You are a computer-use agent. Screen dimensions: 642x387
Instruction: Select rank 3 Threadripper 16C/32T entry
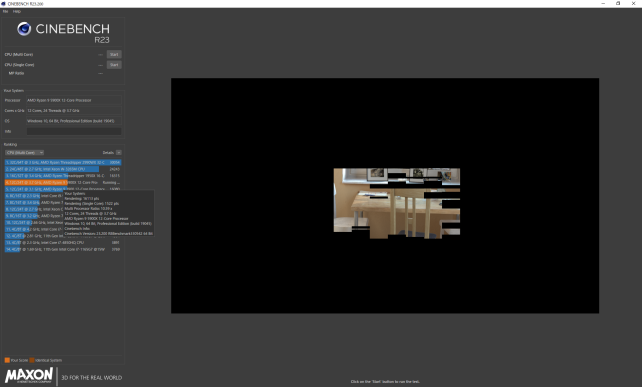click(x=63, y=176)
